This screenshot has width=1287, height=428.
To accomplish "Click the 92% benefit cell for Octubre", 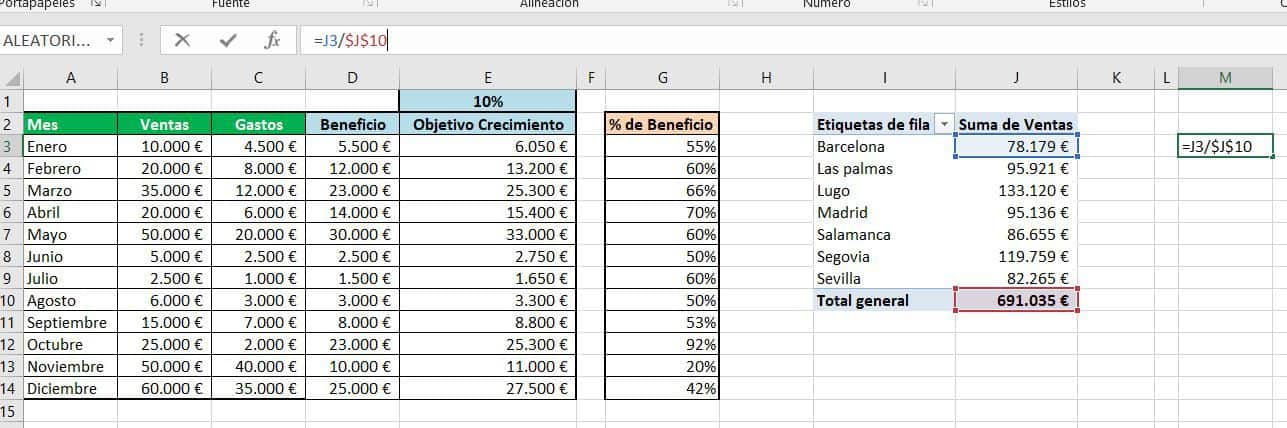I will pyautogui.click(x=662, y=344).
